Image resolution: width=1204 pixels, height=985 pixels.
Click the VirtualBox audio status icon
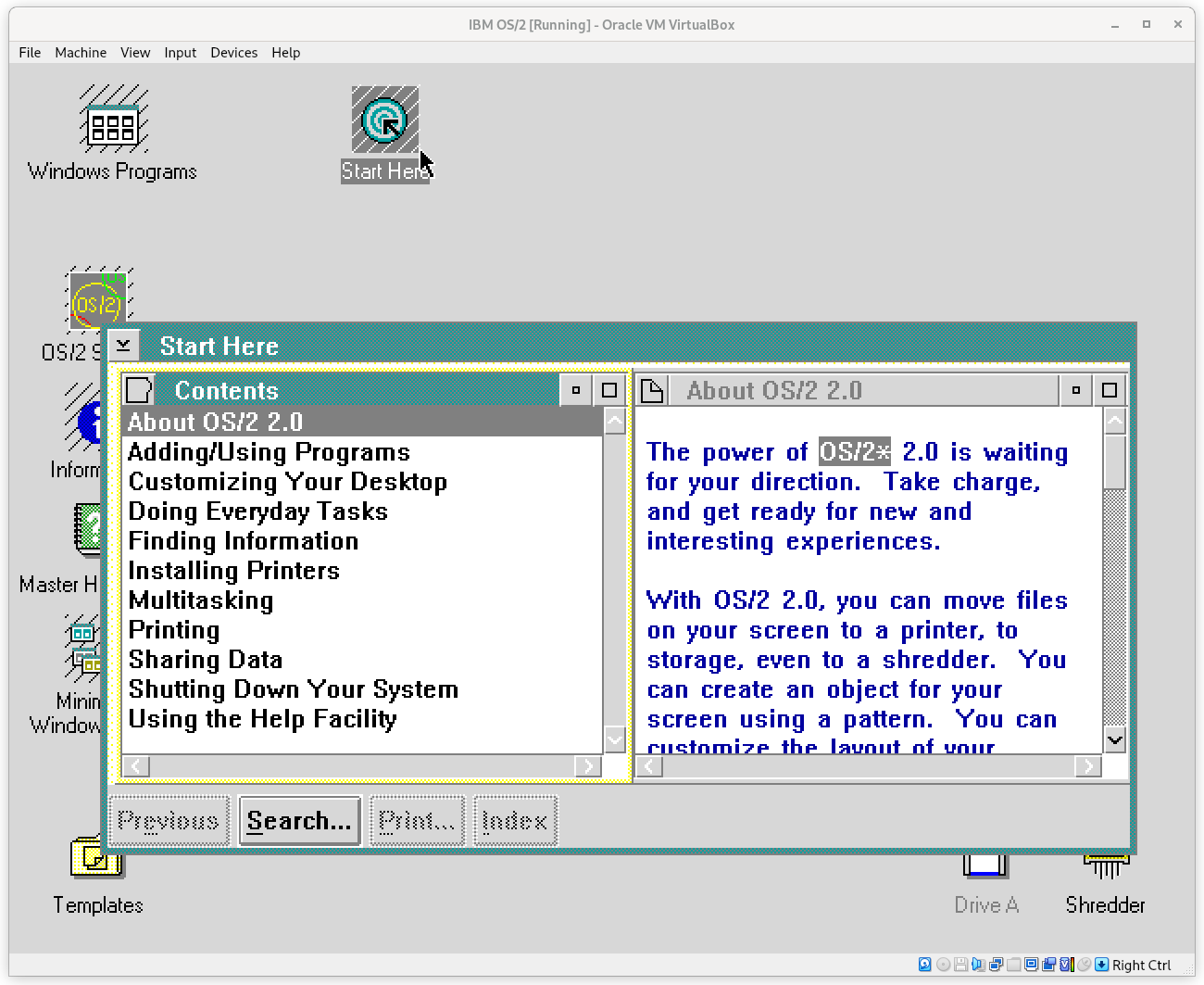(x=978, y=965)
